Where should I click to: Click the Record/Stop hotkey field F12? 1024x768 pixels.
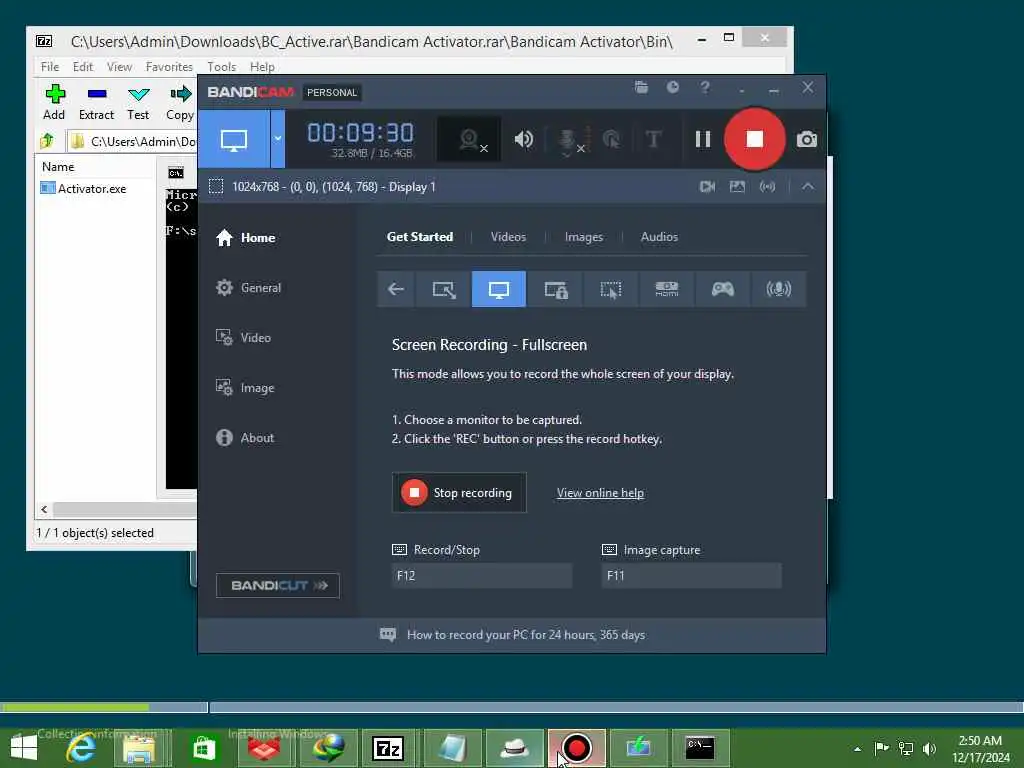click(482, 576)
